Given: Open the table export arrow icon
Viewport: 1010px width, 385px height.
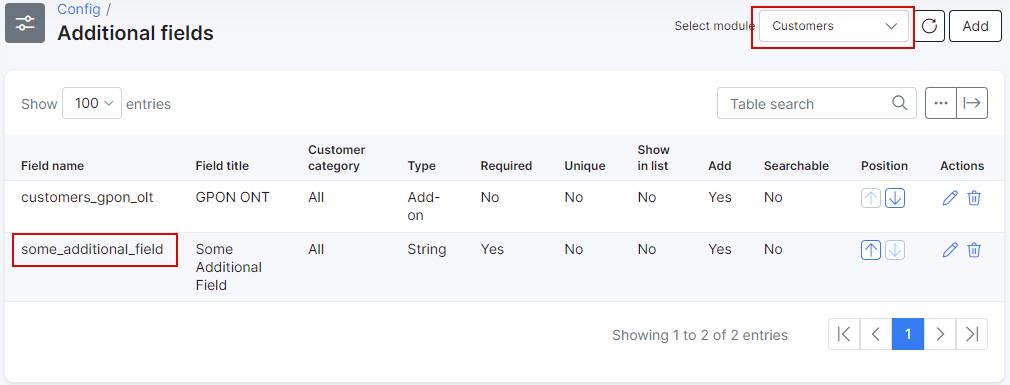Looking at the screenshot, I should (972, 103).
